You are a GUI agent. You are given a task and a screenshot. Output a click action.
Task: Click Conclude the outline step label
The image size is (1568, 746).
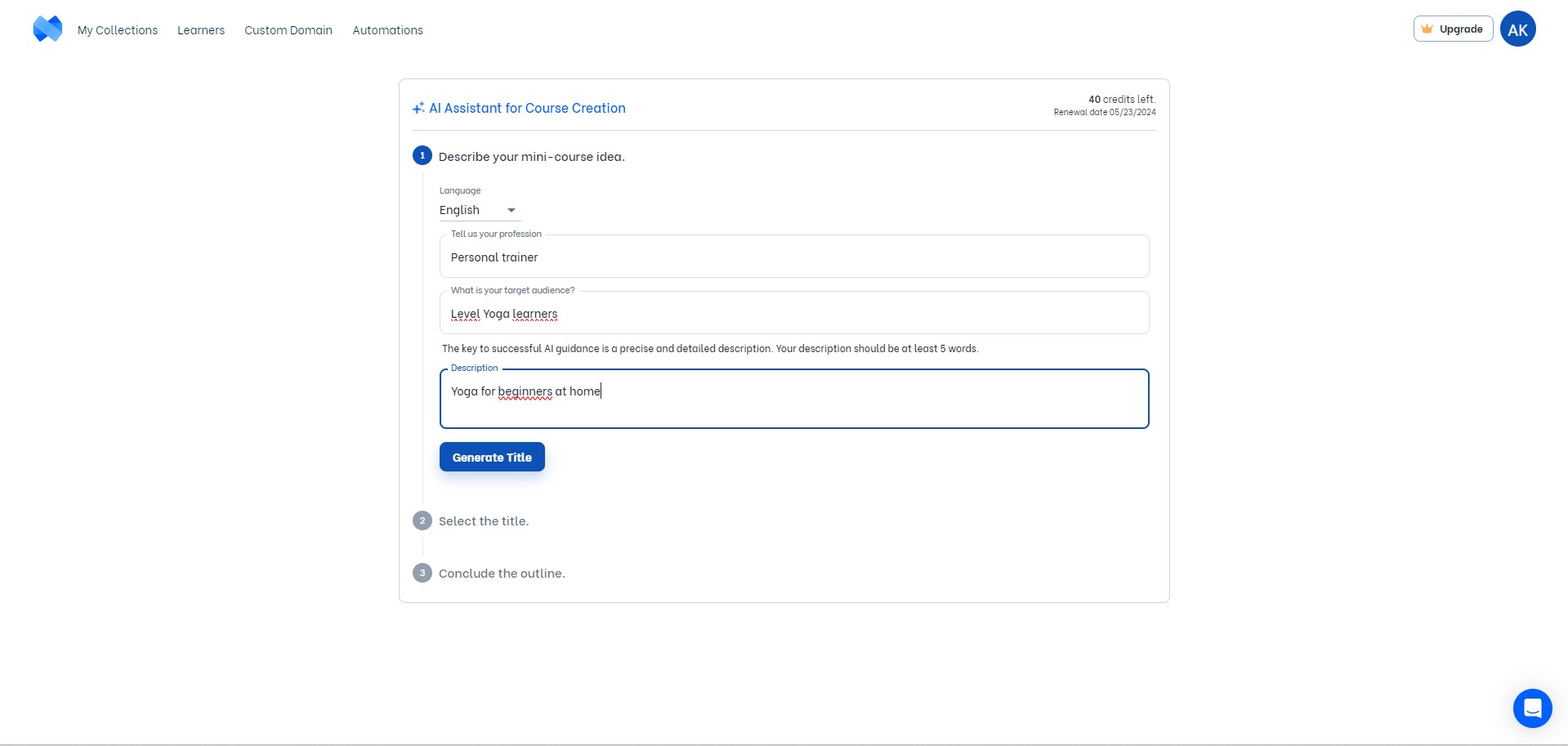pos(502,574)
